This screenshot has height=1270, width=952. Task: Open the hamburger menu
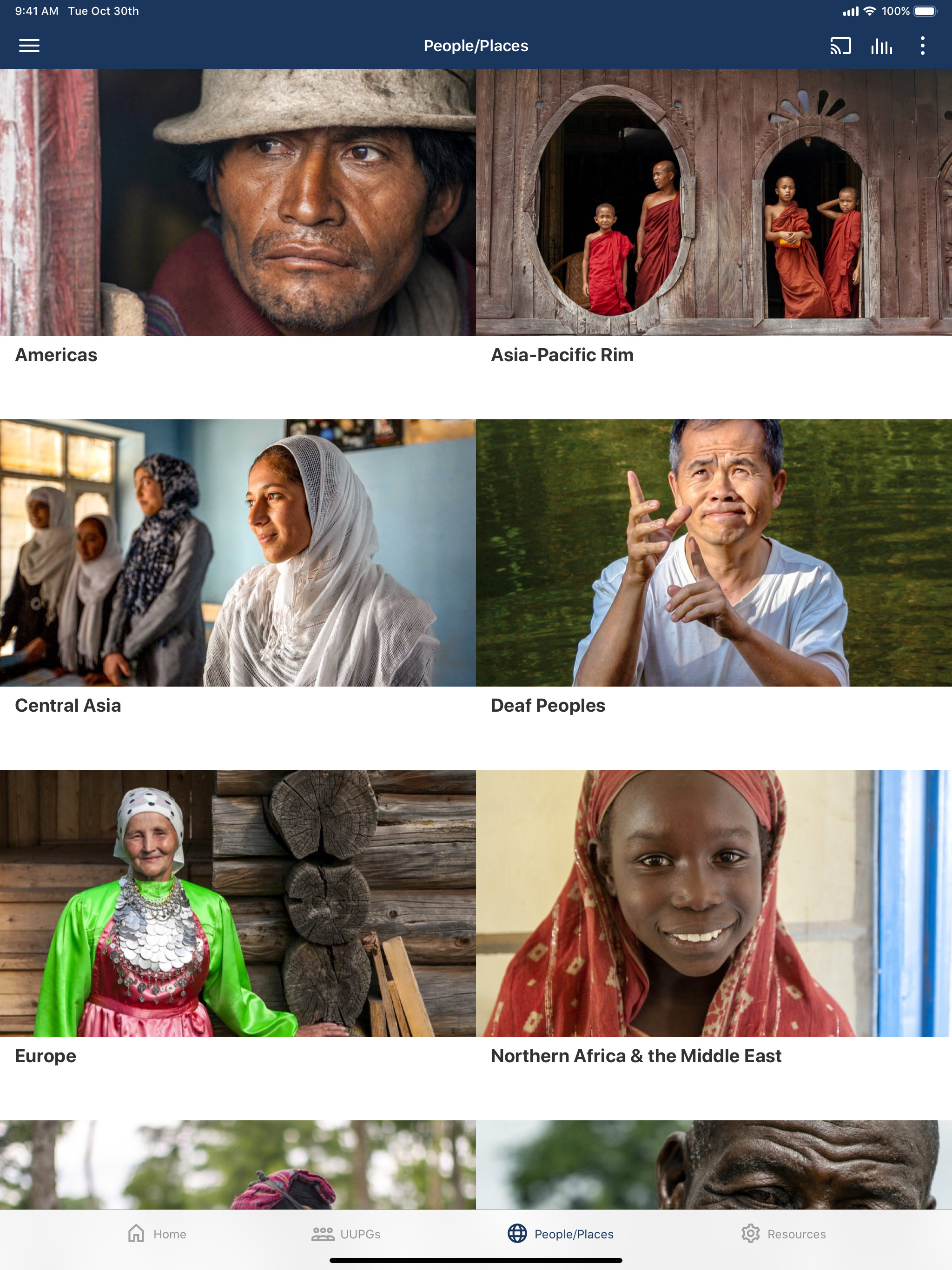click(x=29, y=46)
